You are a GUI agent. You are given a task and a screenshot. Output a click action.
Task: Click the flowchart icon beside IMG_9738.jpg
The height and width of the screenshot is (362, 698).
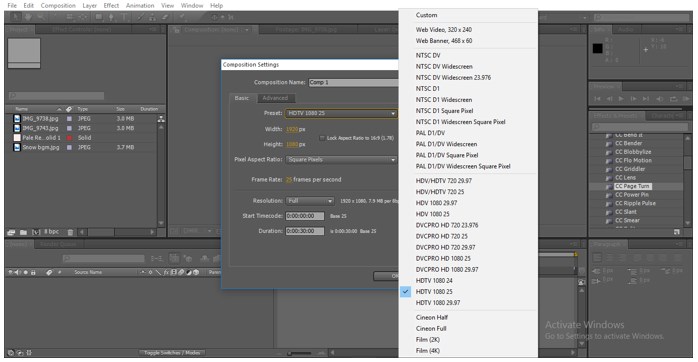pos(161,119)
